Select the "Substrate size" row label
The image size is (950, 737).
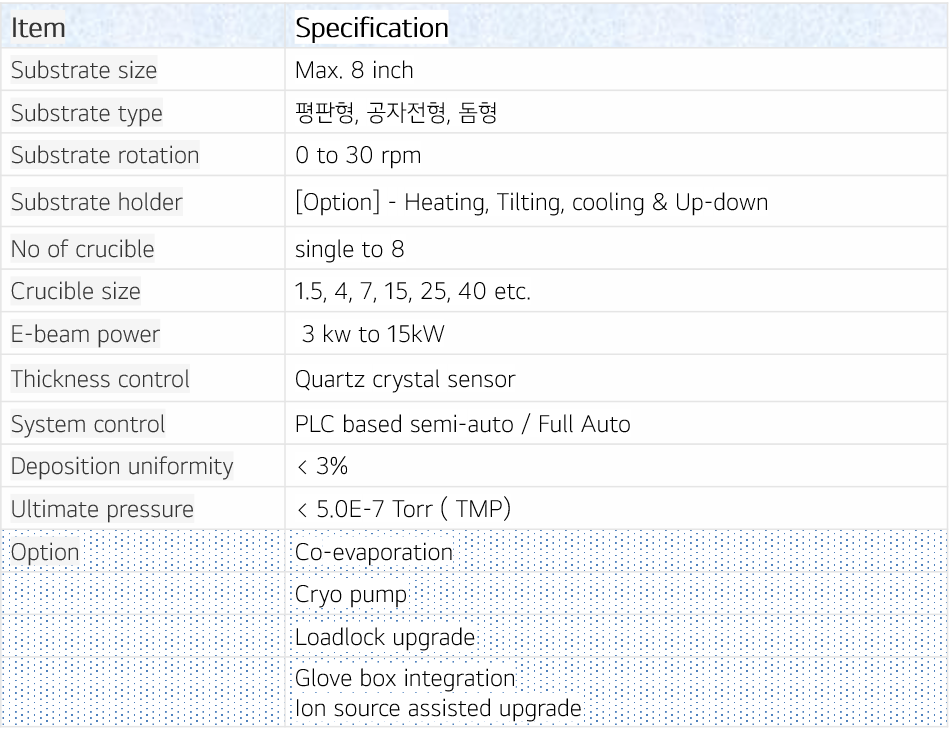click(84, 71)
